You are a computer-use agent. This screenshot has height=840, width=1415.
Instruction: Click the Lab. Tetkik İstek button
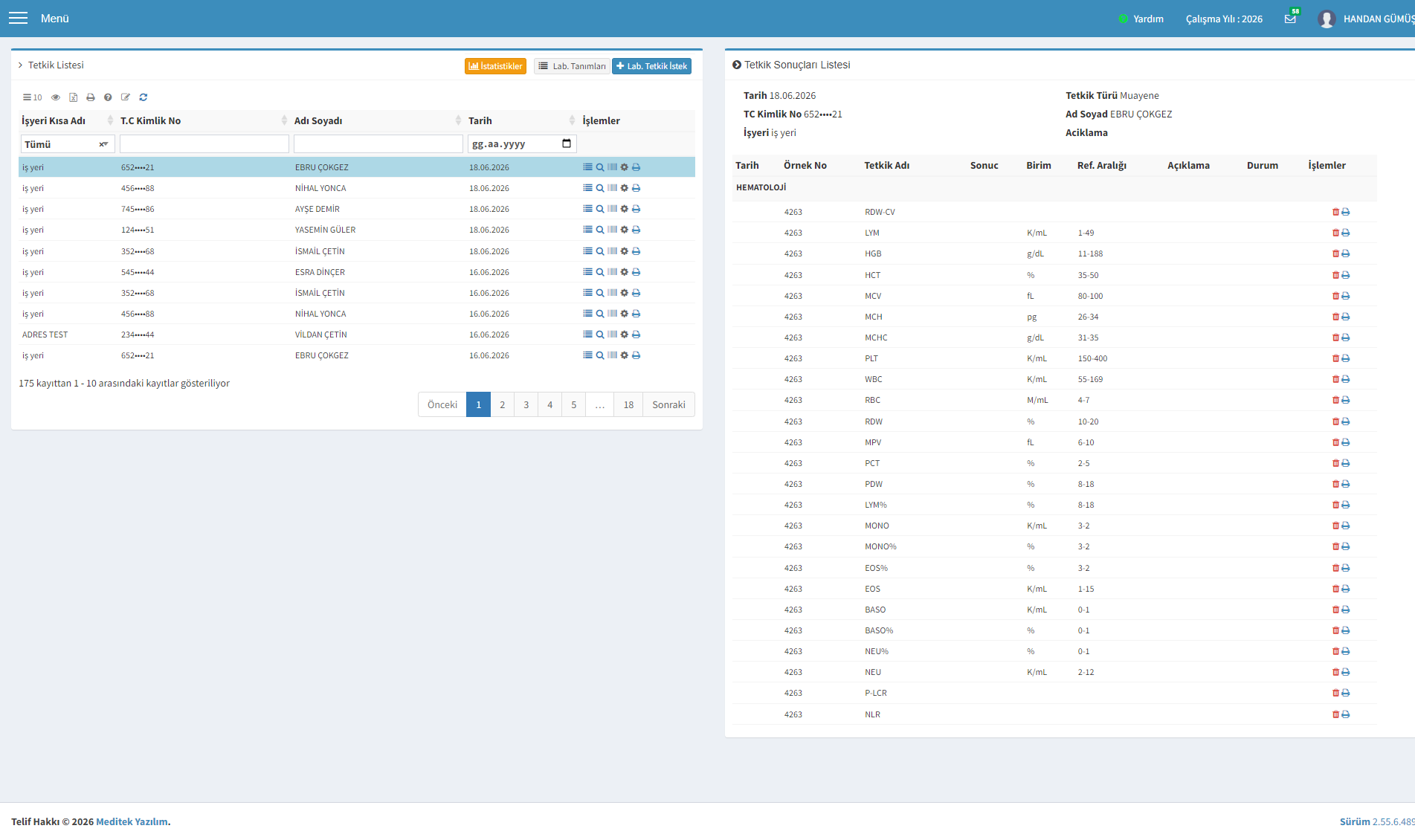pos(651,66)
